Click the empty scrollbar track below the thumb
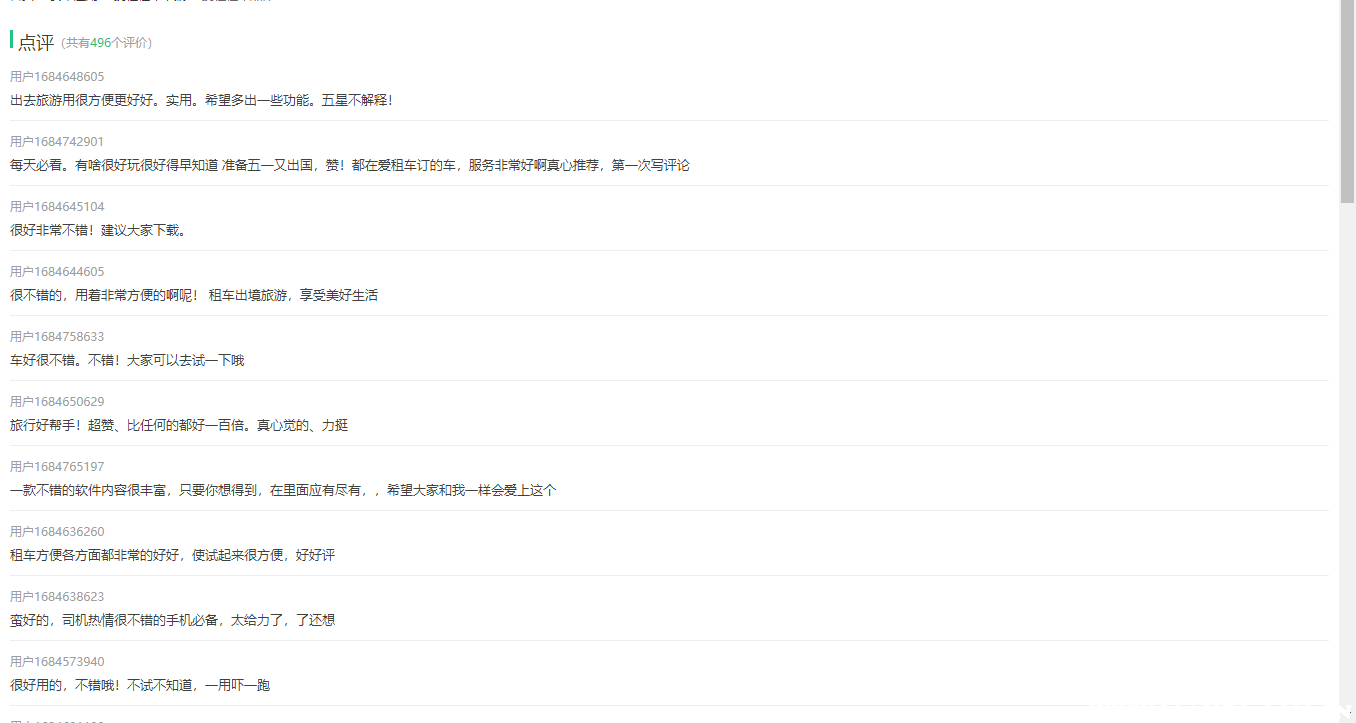 pos(1347,450)
